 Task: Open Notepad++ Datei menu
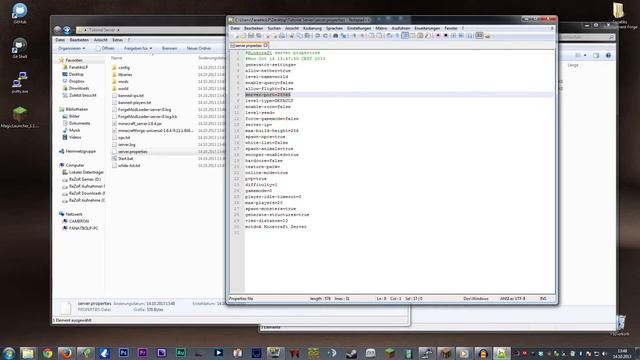pos(235,28)
